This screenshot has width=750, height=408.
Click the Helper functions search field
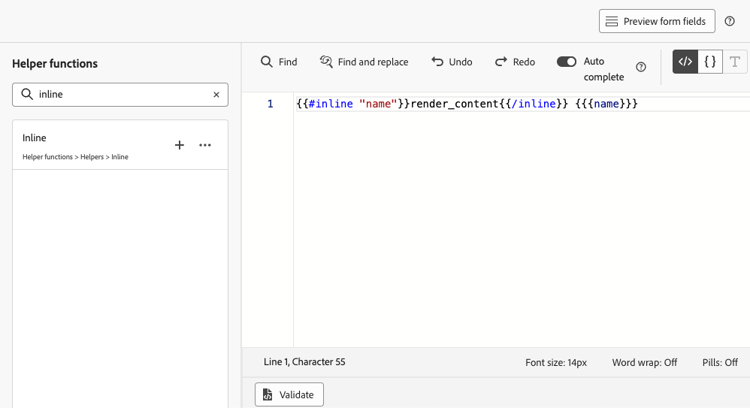[x=120, y=94]
